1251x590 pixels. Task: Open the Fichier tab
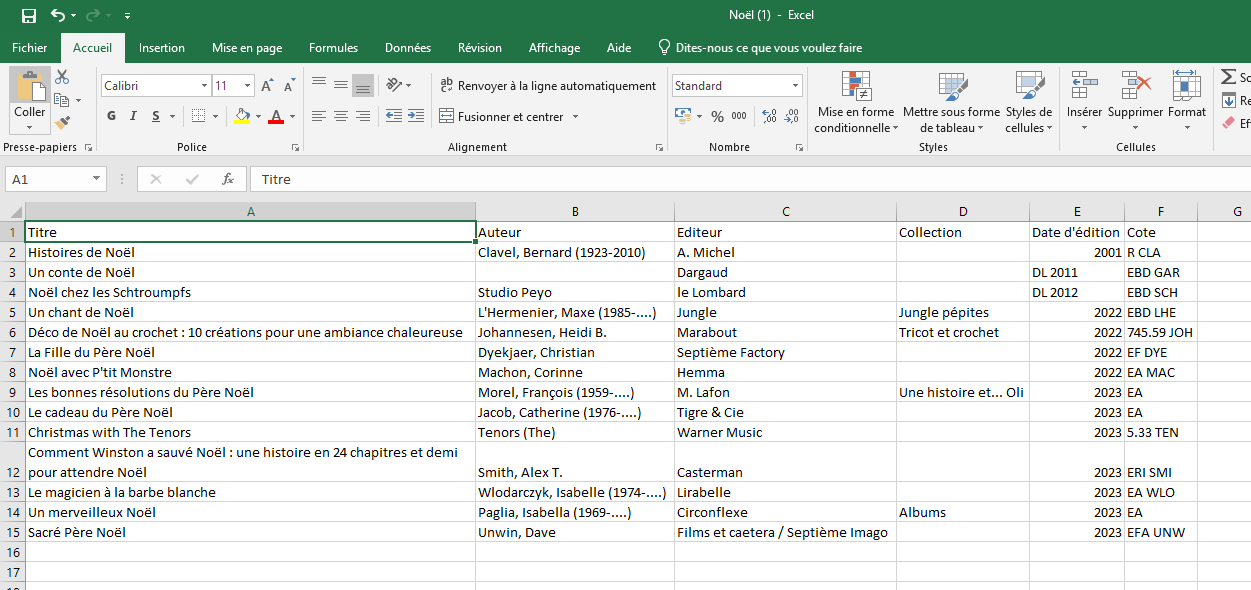[x=30, y=48]
